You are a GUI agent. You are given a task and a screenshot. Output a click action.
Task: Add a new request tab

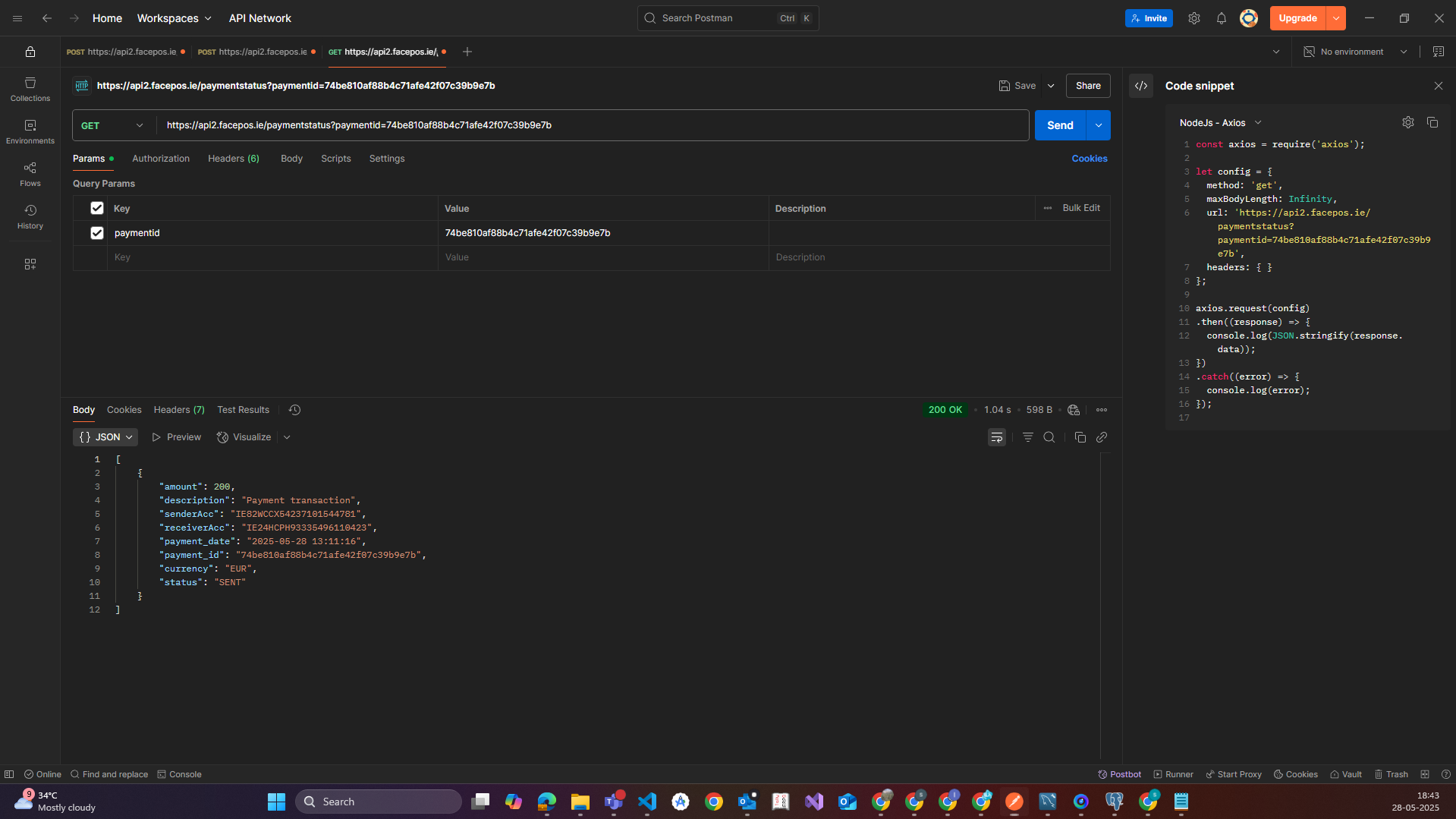[x=467, y=52]
